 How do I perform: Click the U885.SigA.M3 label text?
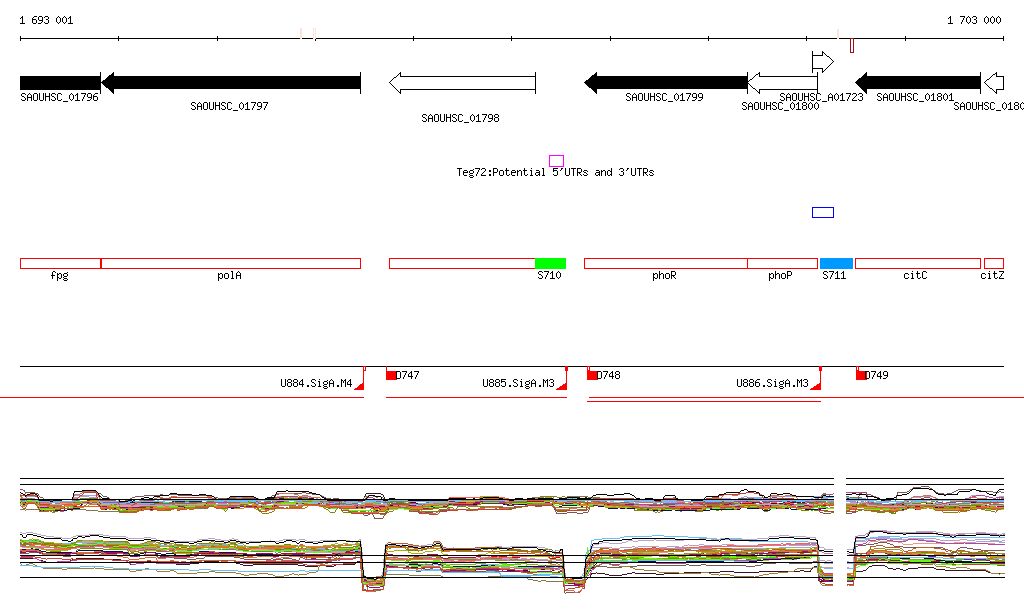point(519,383)
